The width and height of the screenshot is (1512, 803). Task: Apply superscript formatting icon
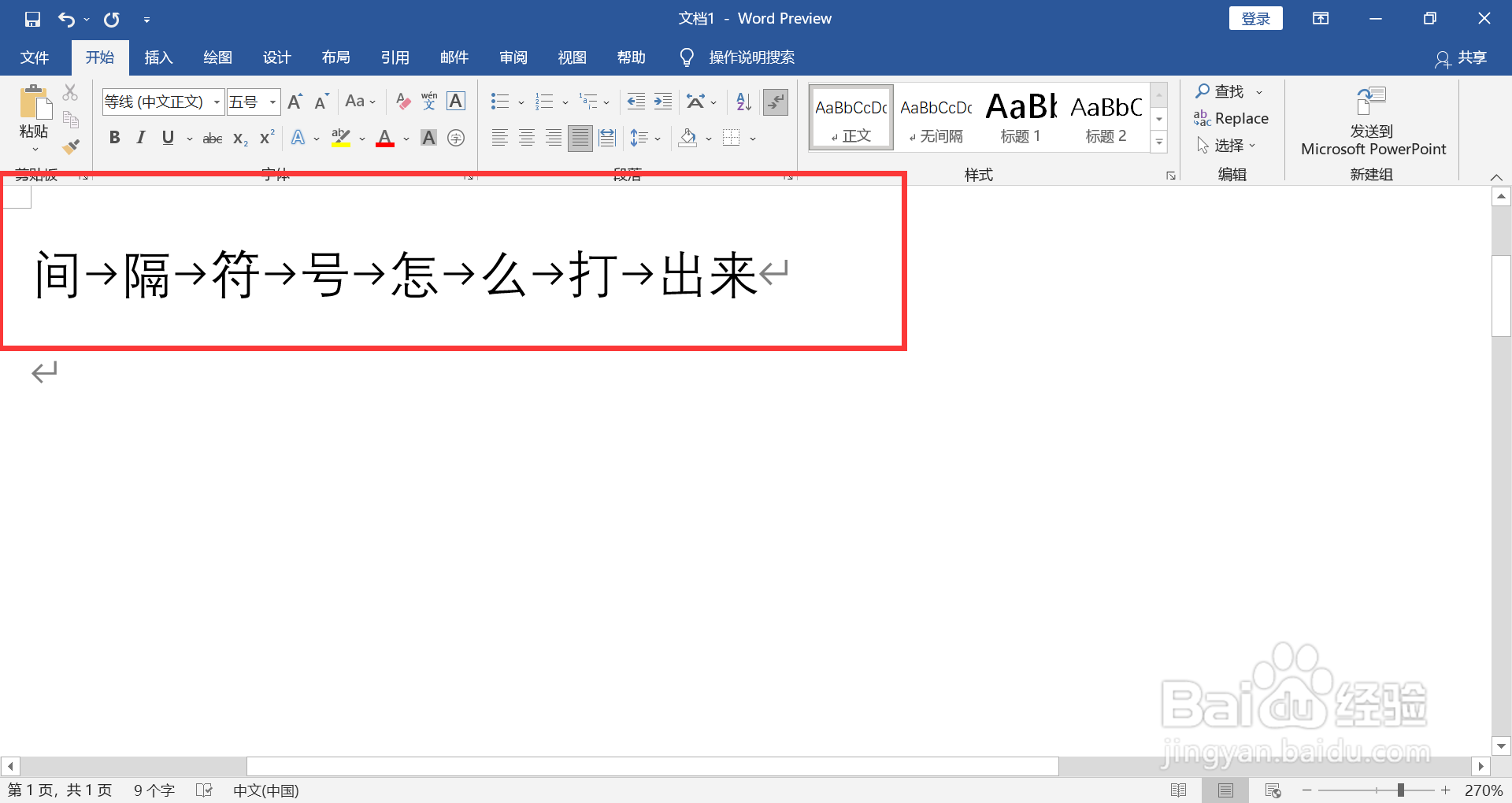265,138
